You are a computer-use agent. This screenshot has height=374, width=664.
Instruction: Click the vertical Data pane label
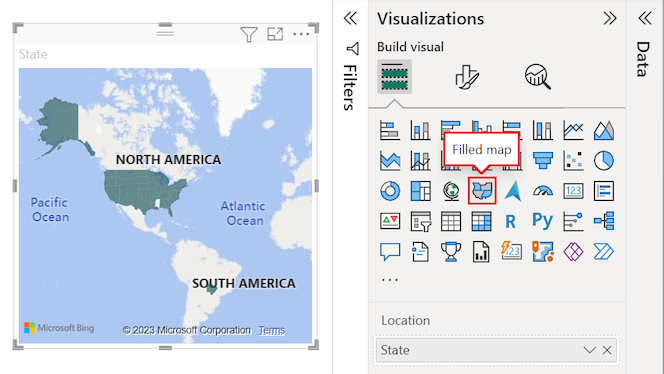(643, 59)
